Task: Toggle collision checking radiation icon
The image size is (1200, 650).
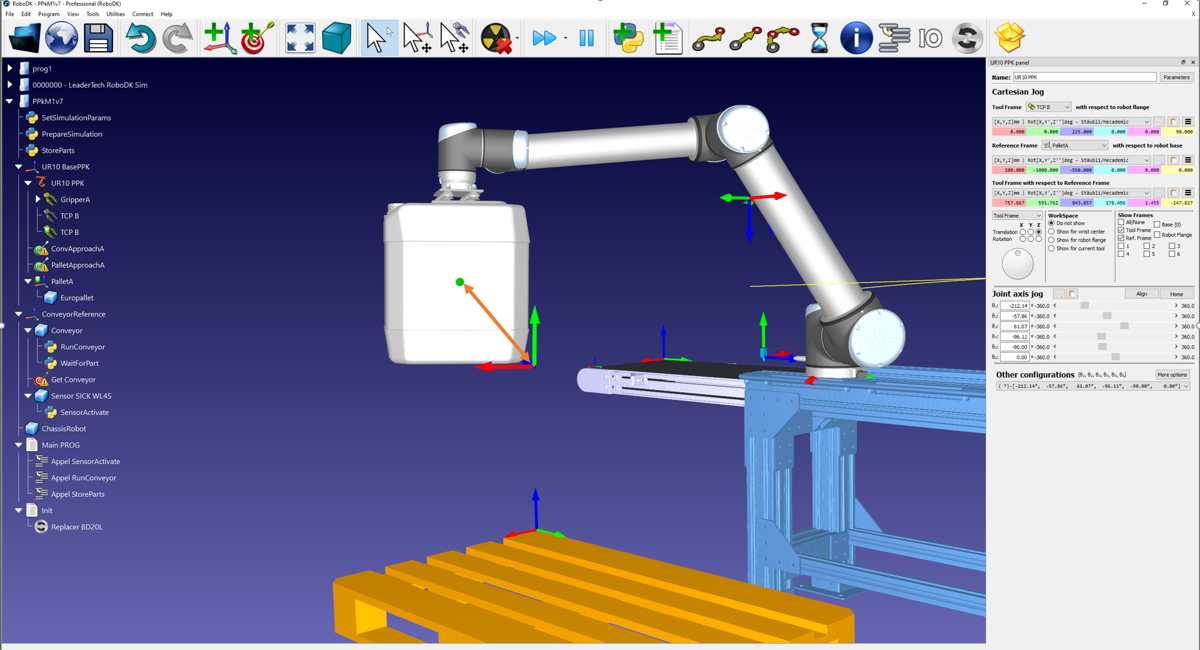Action: coord(497,39)
